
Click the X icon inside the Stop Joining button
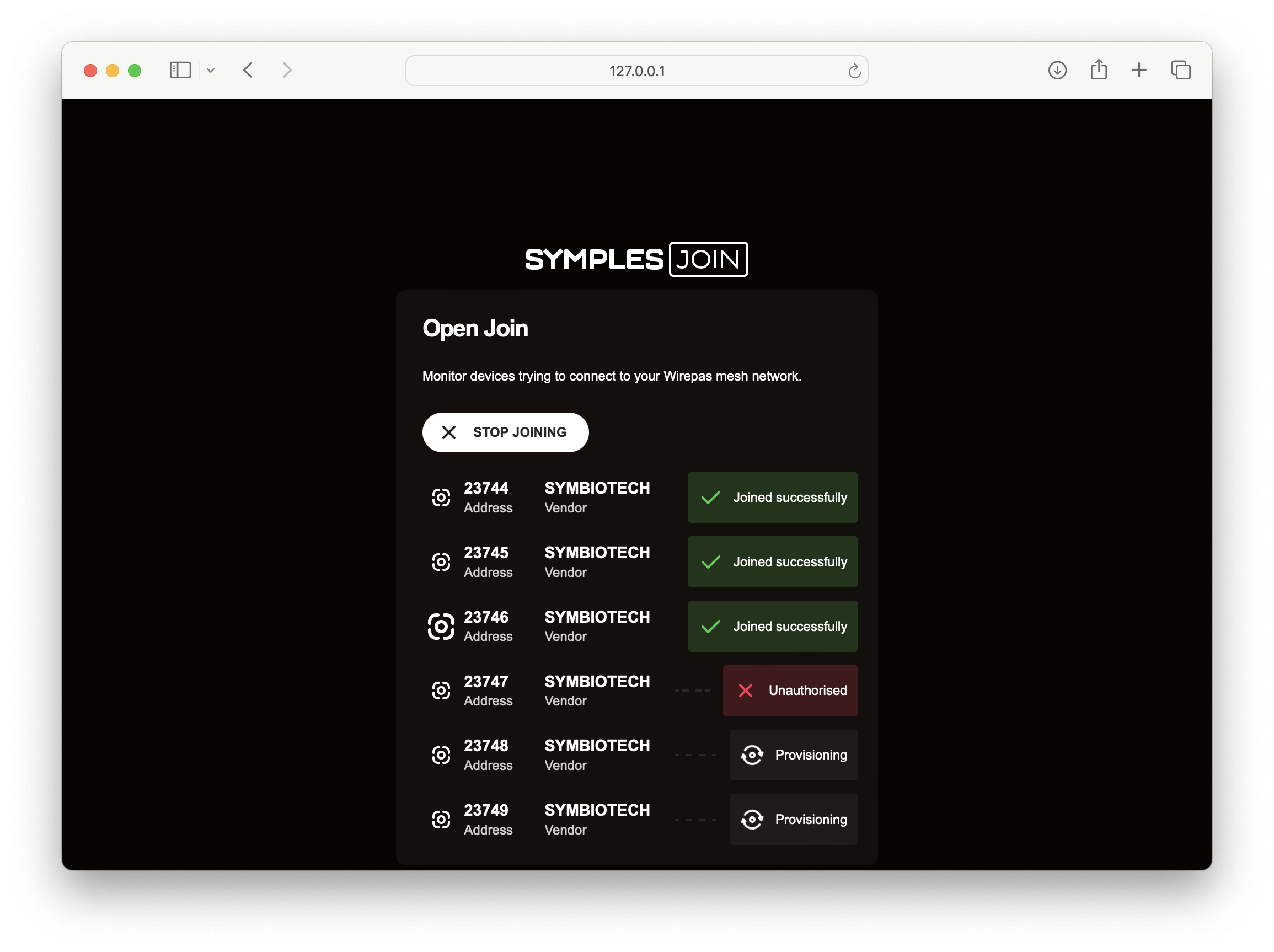[x=450, y=432]
